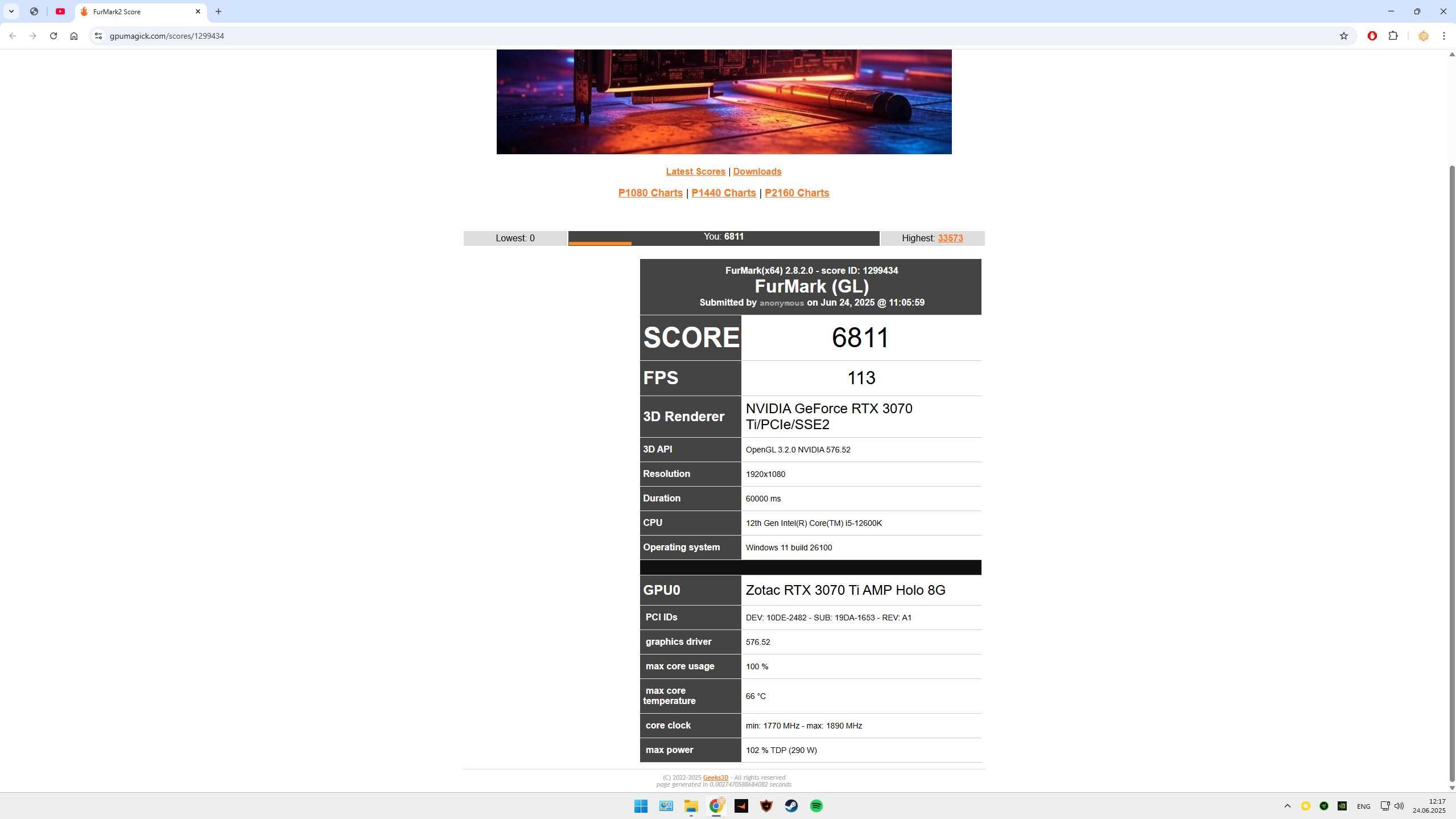Go forward to next page
This screenshot has width=1456, height=819.
point(33,36)
